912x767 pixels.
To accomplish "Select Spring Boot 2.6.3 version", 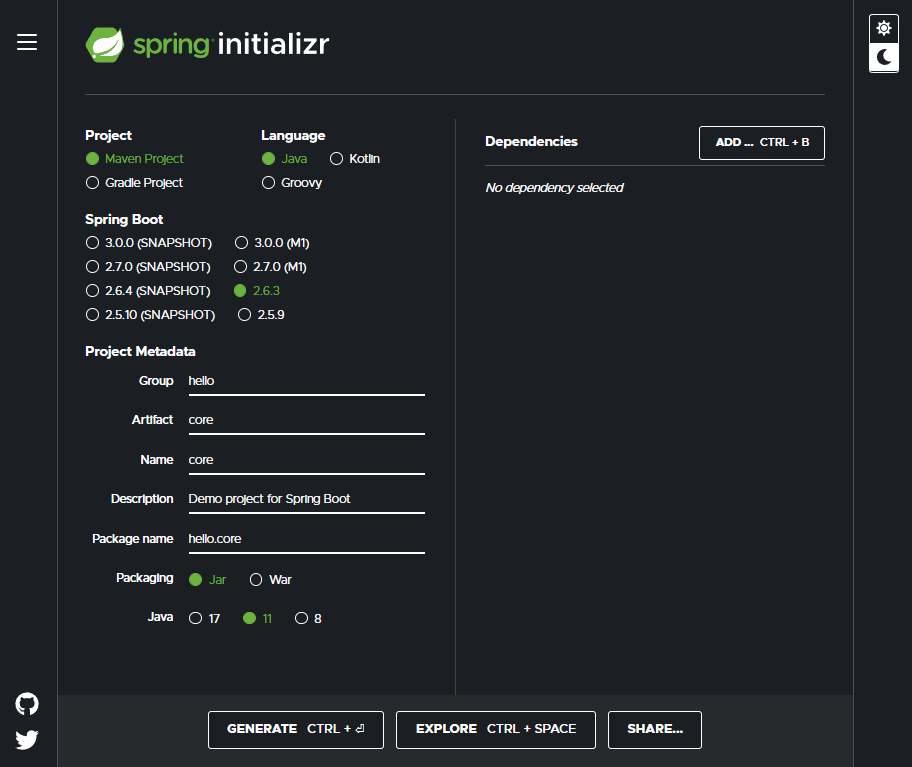I will [256, 290].
